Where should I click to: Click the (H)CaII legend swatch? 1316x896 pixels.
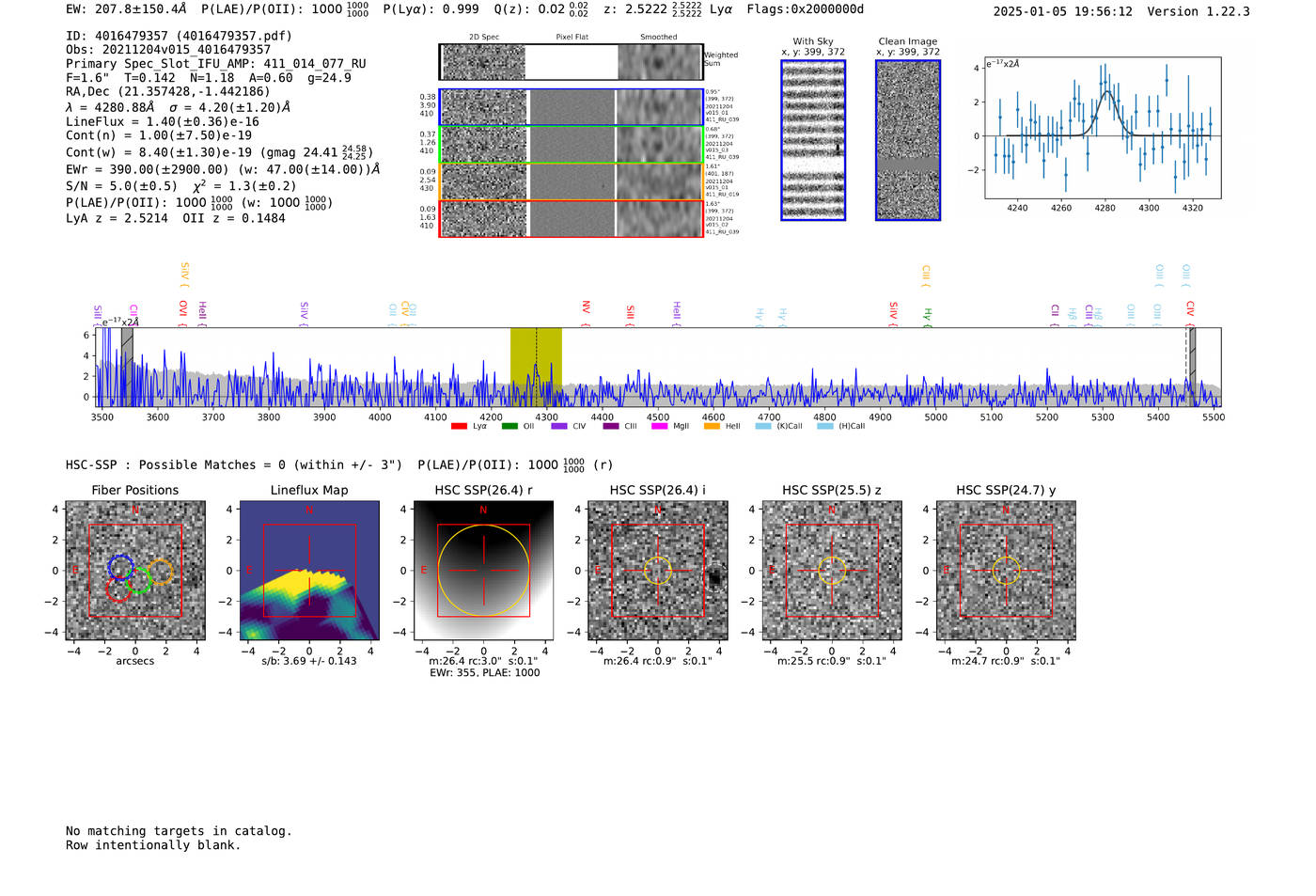(x=825, y=426)
